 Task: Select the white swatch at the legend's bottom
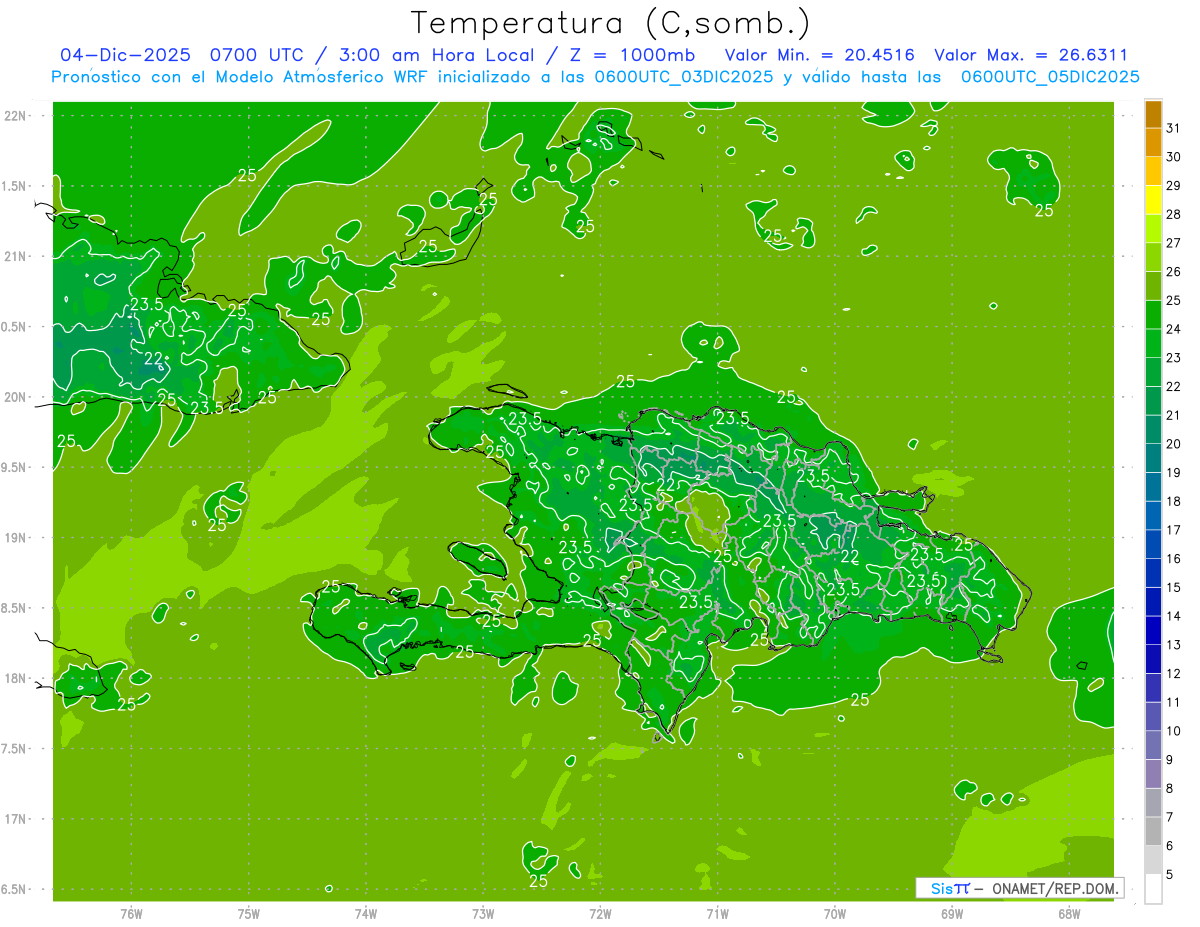click(1153, 889)
